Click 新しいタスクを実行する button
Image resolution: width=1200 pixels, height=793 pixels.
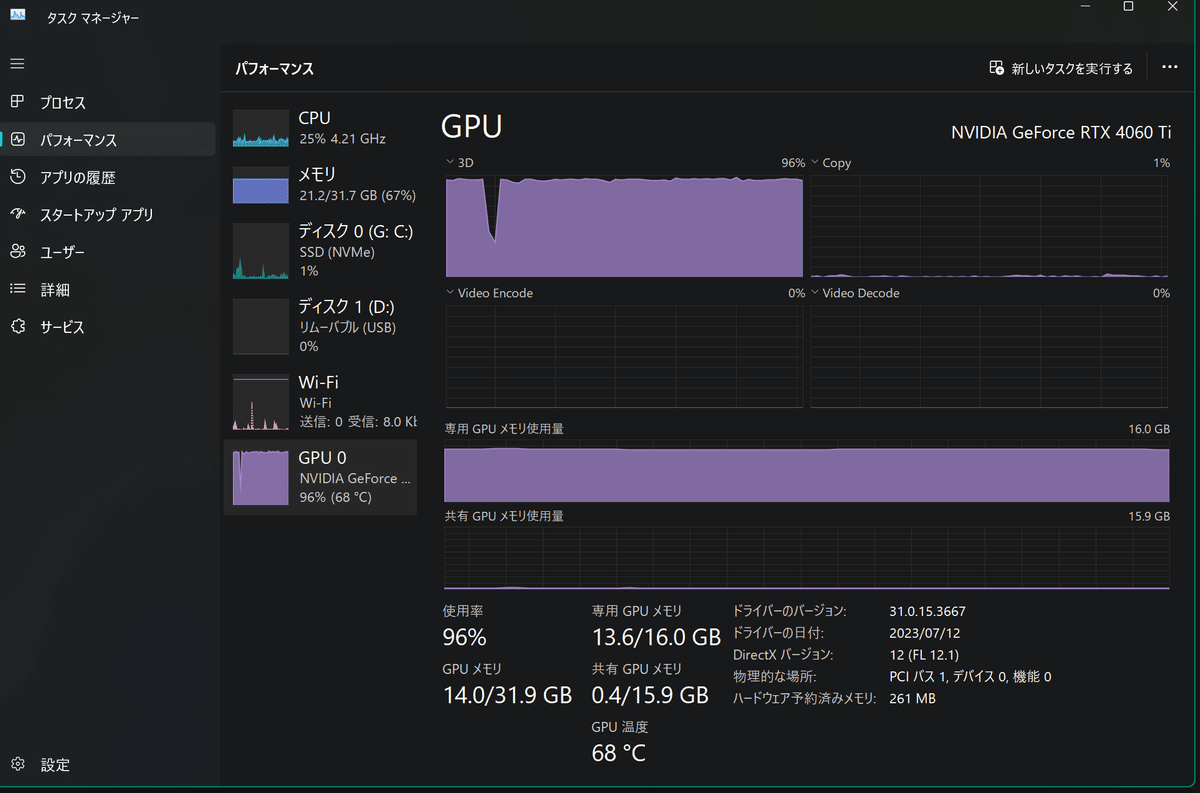click(x=1061, y=68)
